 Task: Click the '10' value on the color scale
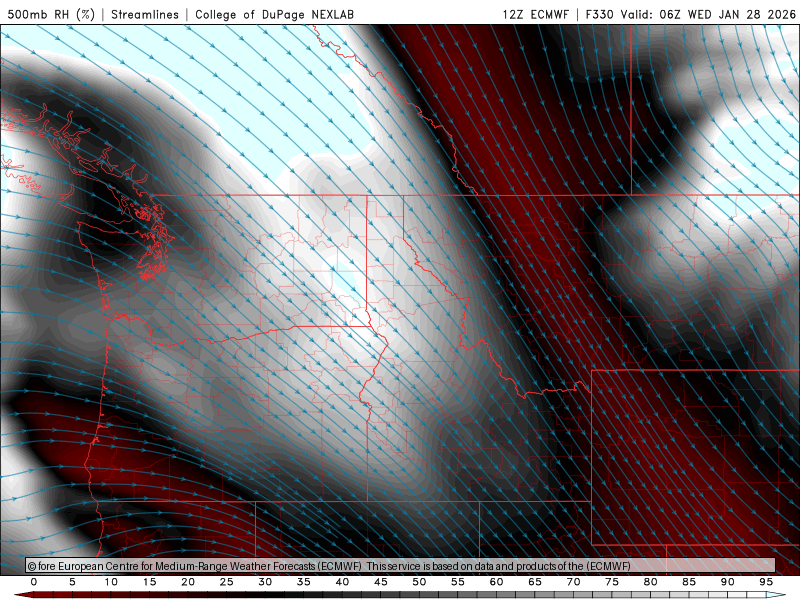[111, 582]
